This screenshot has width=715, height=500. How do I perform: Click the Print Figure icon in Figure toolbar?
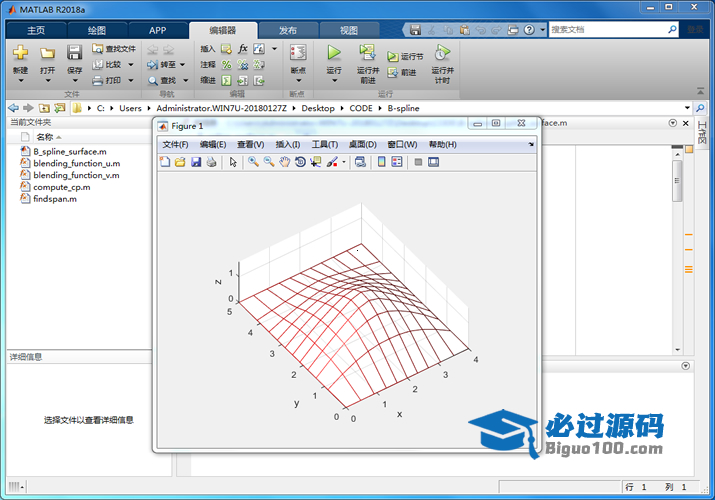(211, 162)
